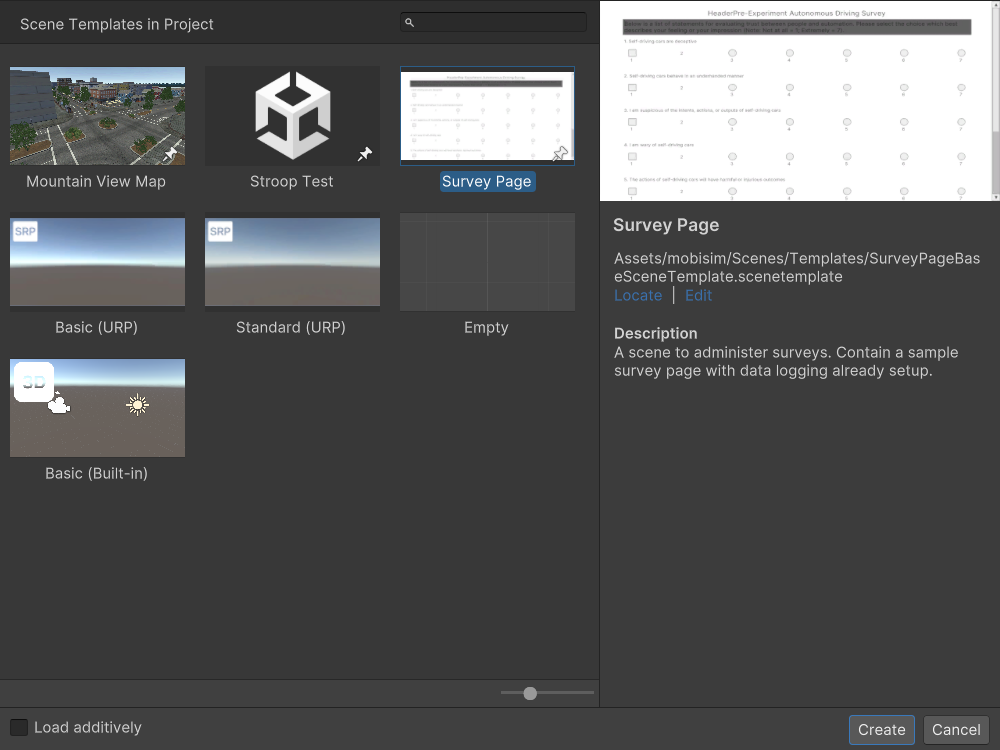1000x750 pixels.
Task: Click the 'Basic (URP)' label
Action: pos(96,328)
